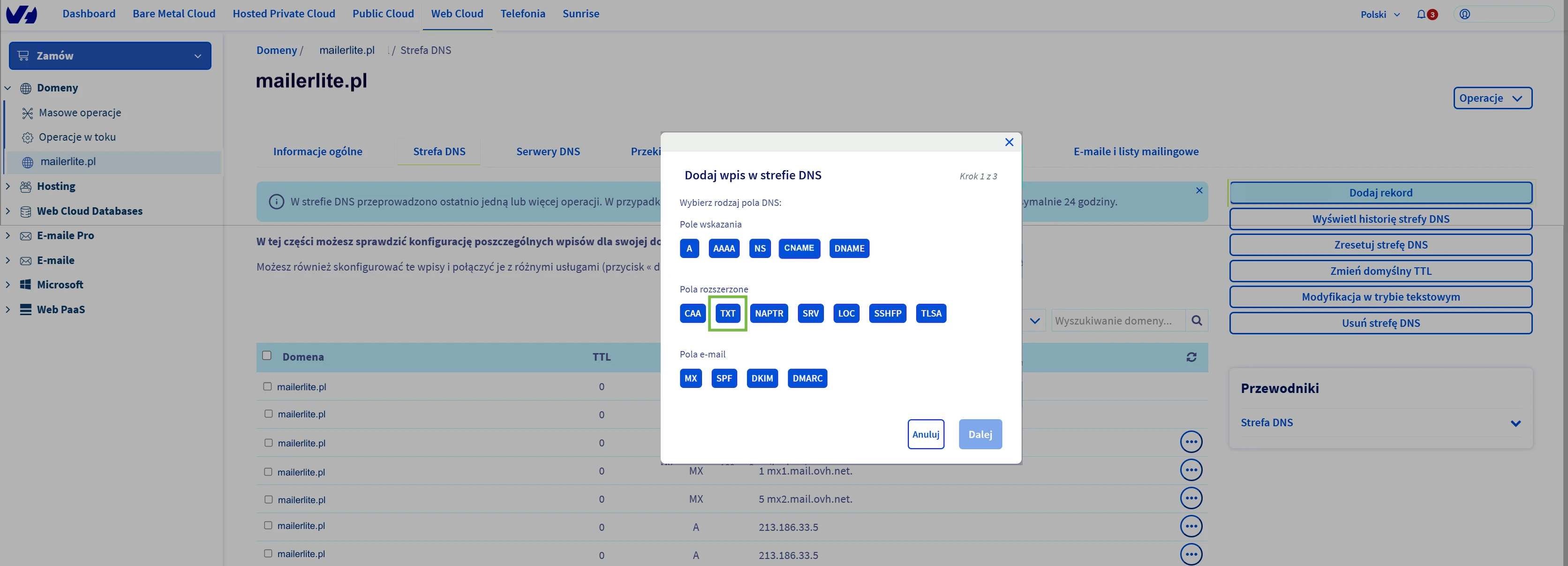Expand Strefa DNS guide section
Screen dimensions: 1568x566
(x=1515, y=423)
